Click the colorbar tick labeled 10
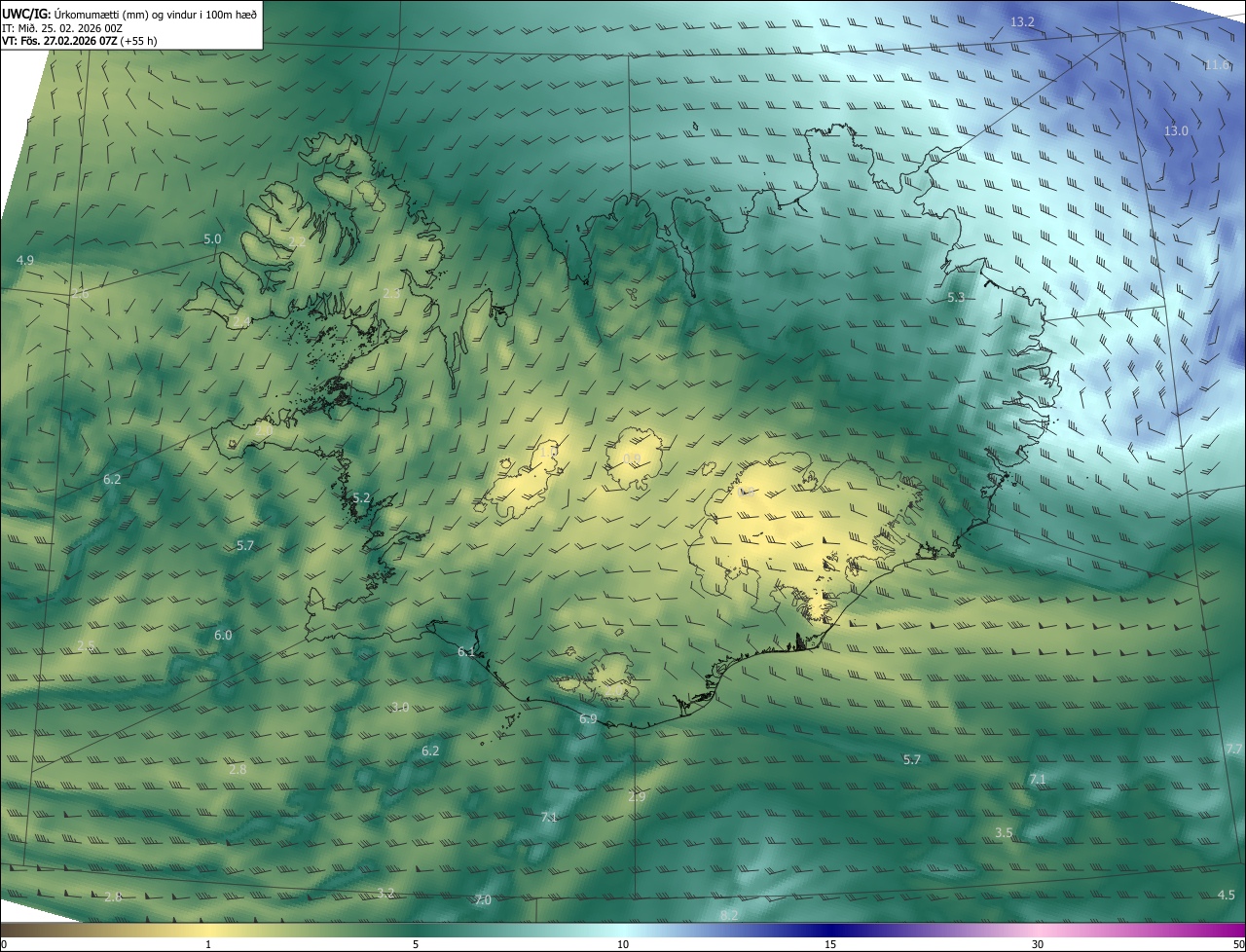Screen dimensions: 1246x952 [x=623, y=944]
